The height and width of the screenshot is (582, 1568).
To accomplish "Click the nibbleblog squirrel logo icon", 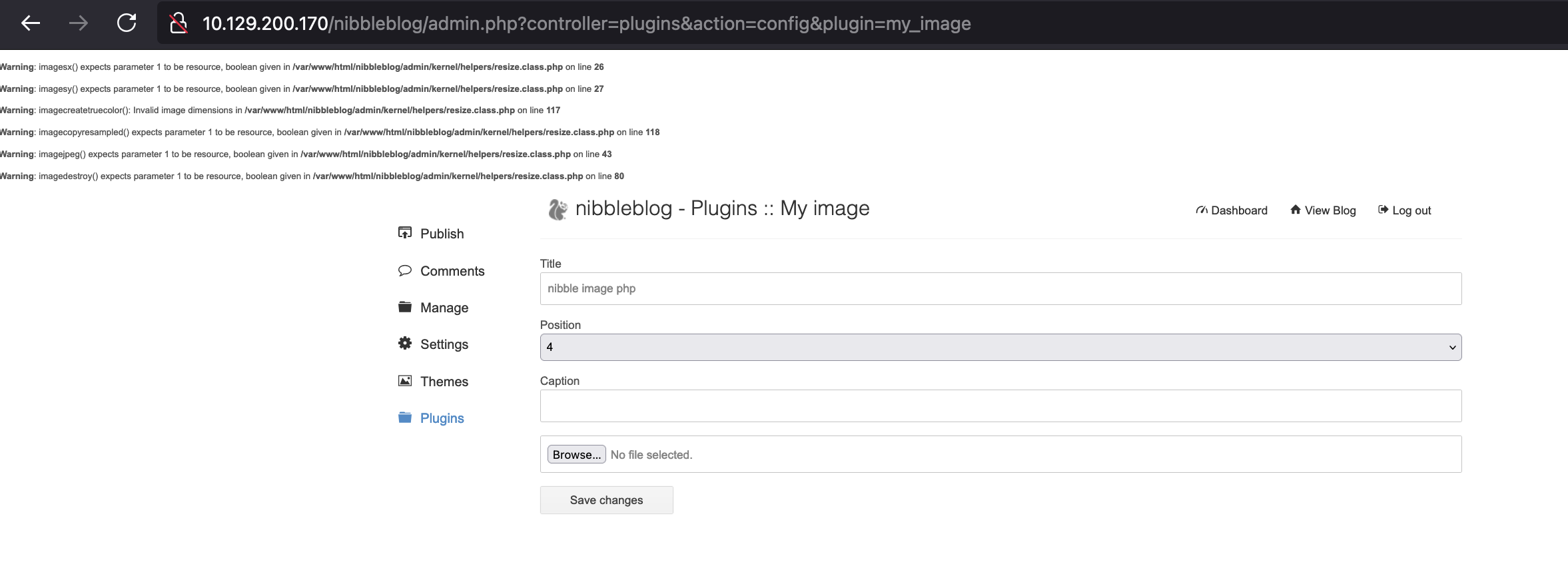I will click(x=558, y=209).
